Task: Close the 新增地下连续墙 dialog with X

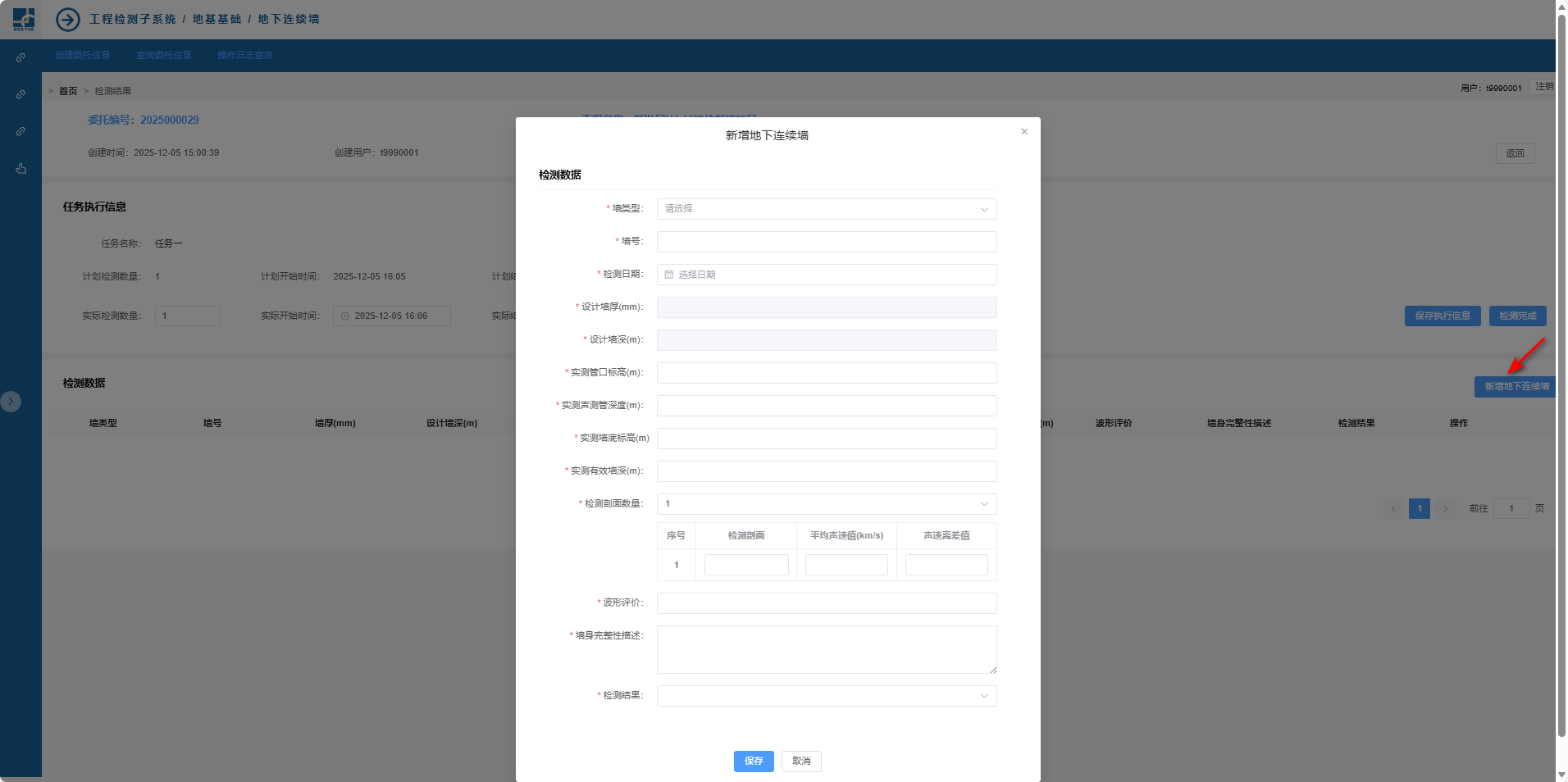Action: pyautogui.click(x=1023, y=132)
